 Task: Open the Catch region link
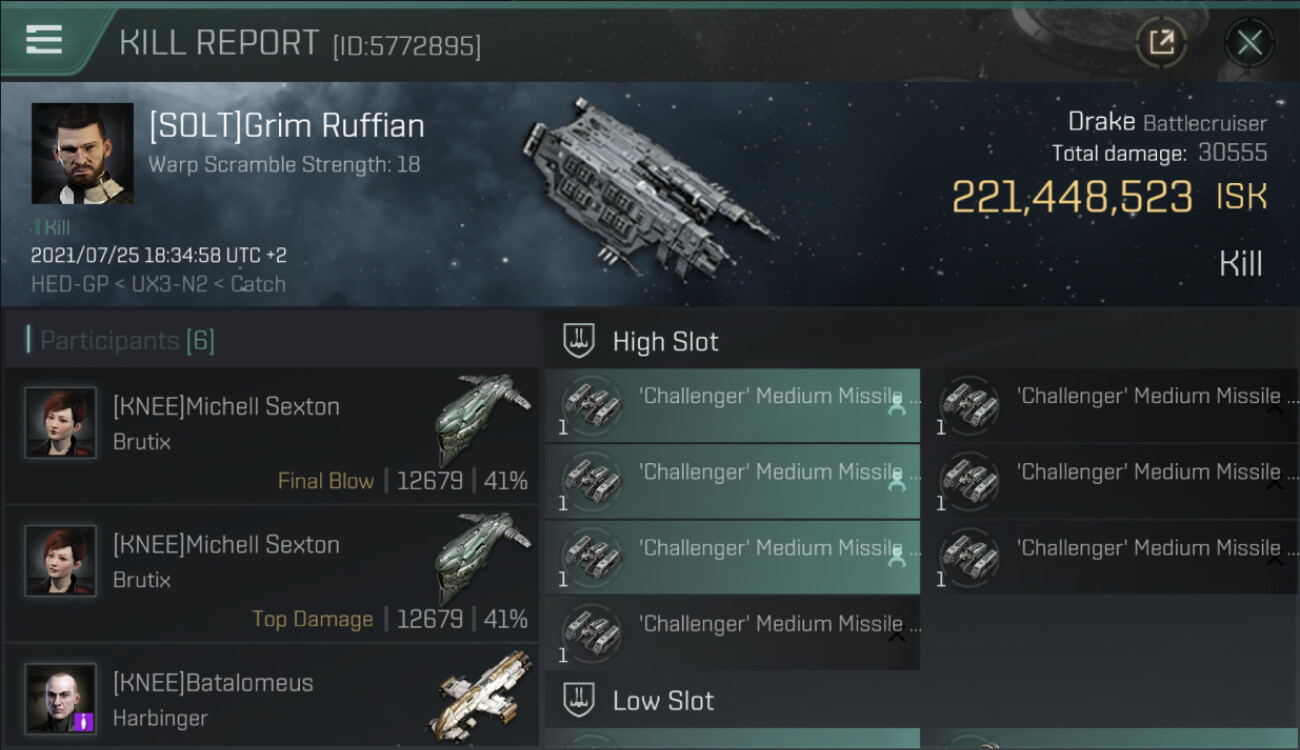[x=258, y=284]
